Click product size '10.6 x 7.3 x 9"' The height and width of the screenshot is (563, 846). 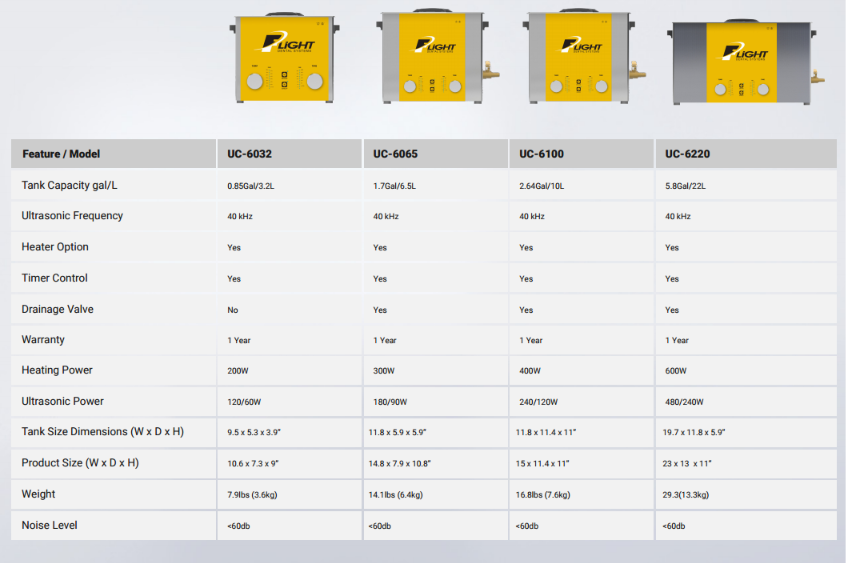coord(253,464)
